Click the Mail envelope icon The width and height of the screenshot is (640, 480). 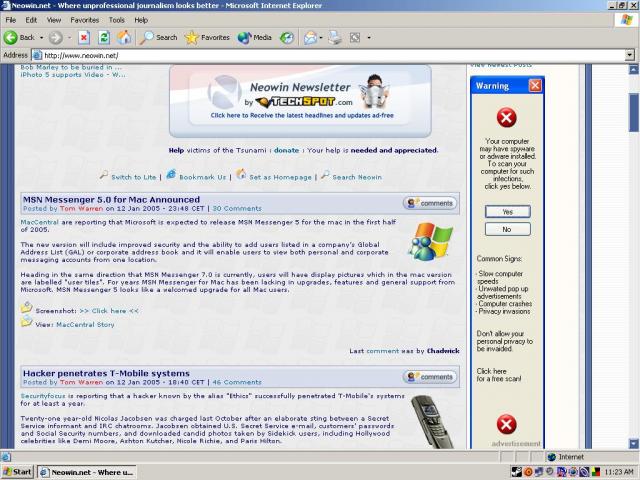(x=310, y=38)
